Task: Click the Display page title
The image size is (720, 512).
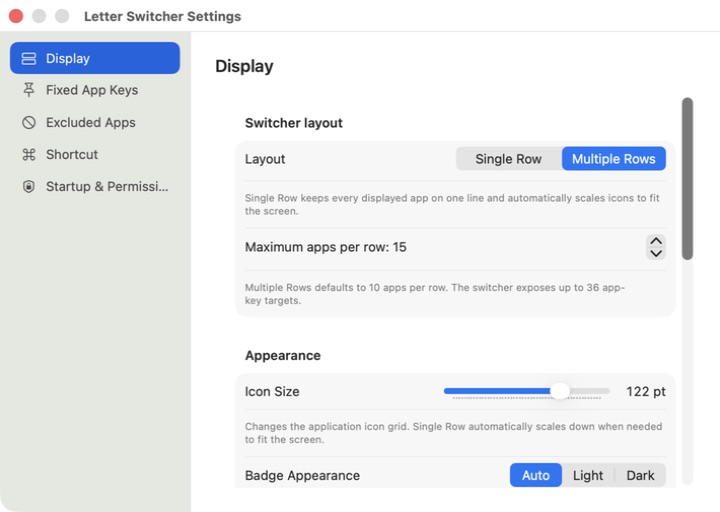Action: pyautogui.click(x=244, y=66)
